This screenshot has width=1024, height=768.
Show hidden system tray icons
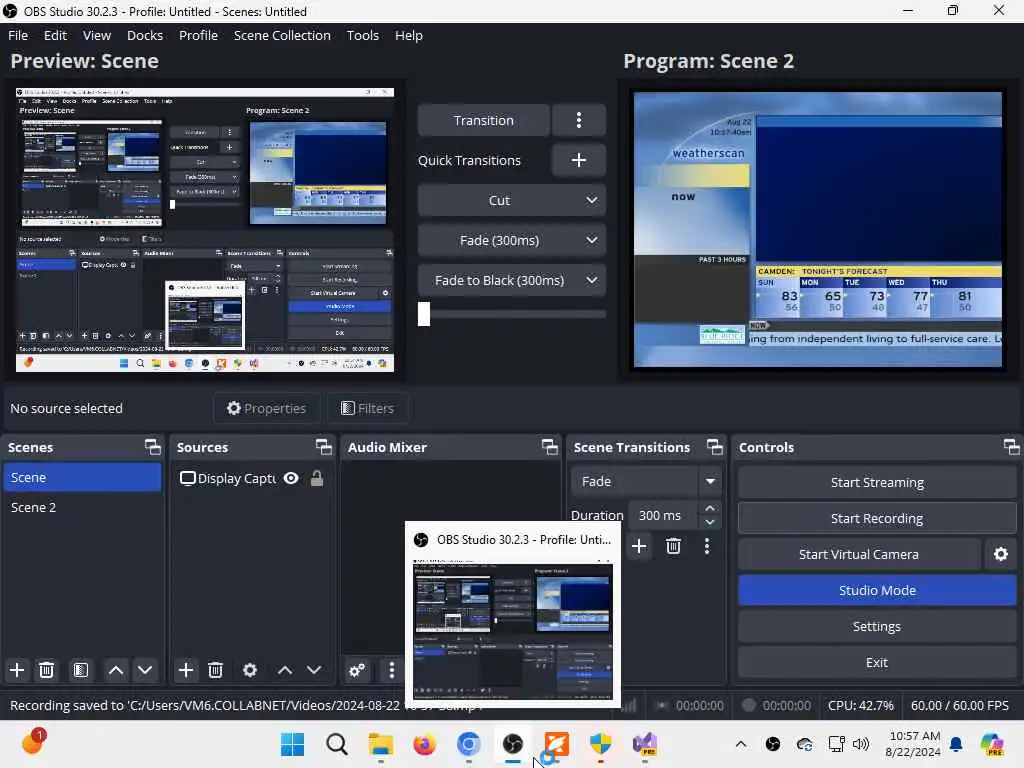pos(741,744)
